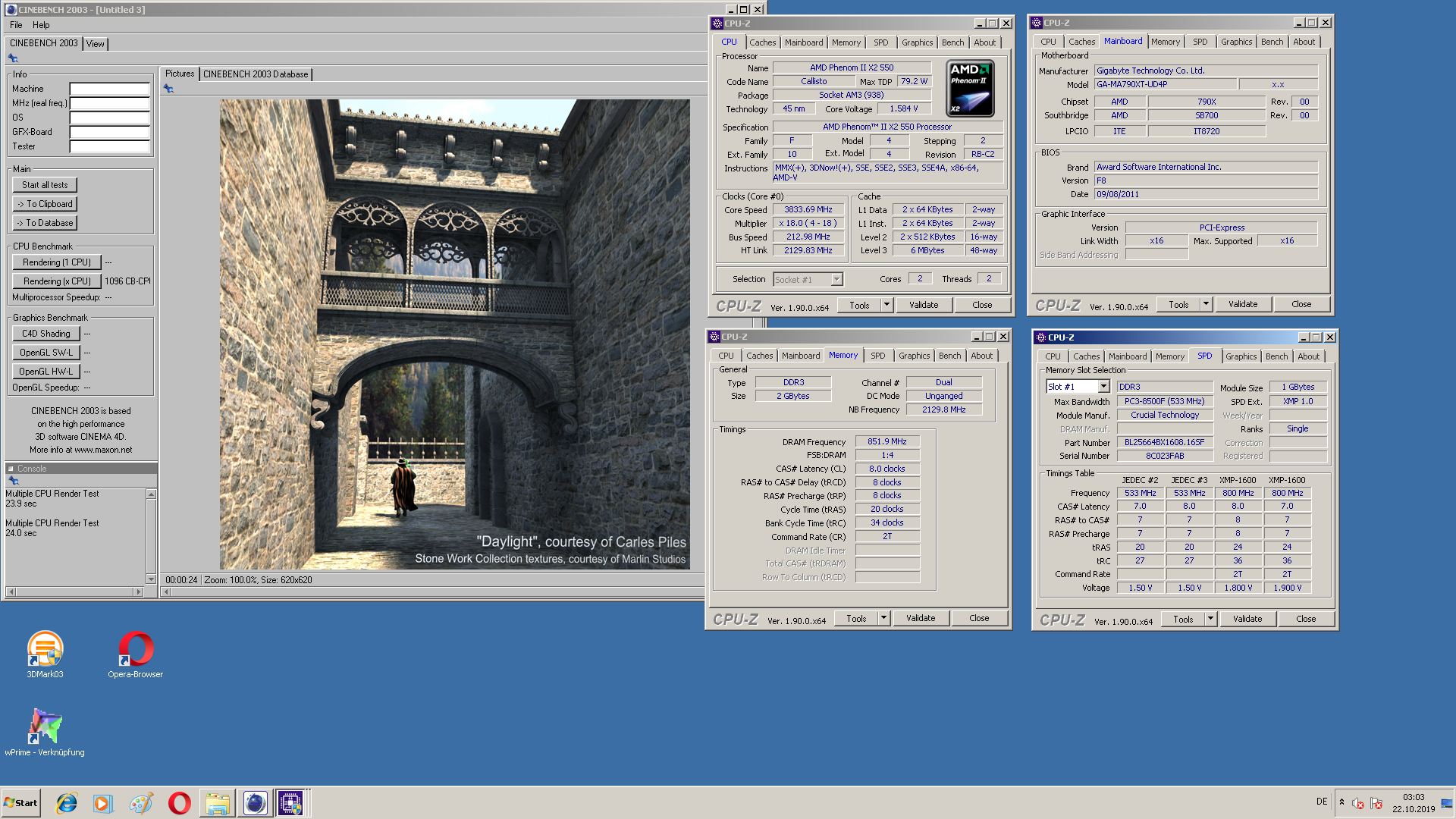Open the 3DMark03 desktop shortcut

pos(45,654)
